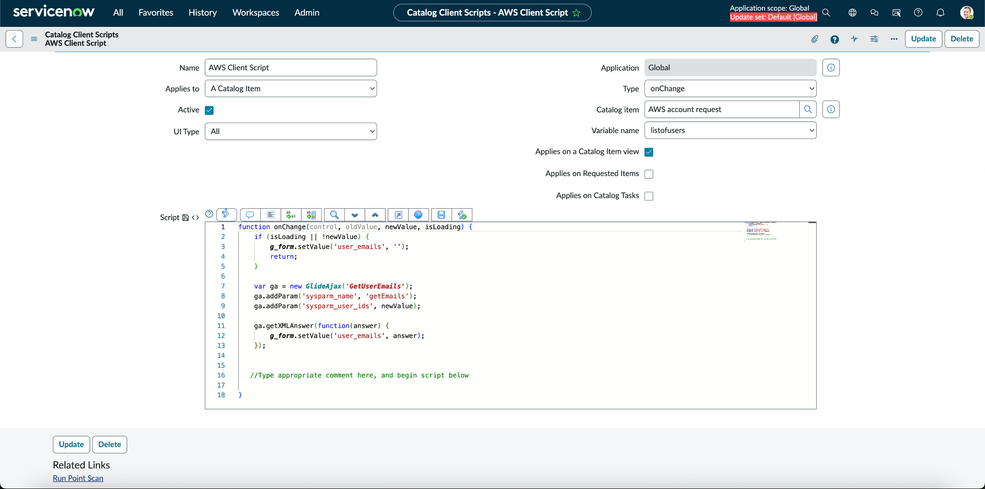Click the code brackets icon beside Script label

195,217
